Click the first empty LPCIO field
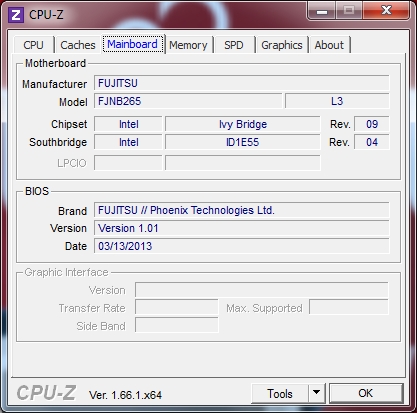417x413 pixels. click(x=128, y=163)
